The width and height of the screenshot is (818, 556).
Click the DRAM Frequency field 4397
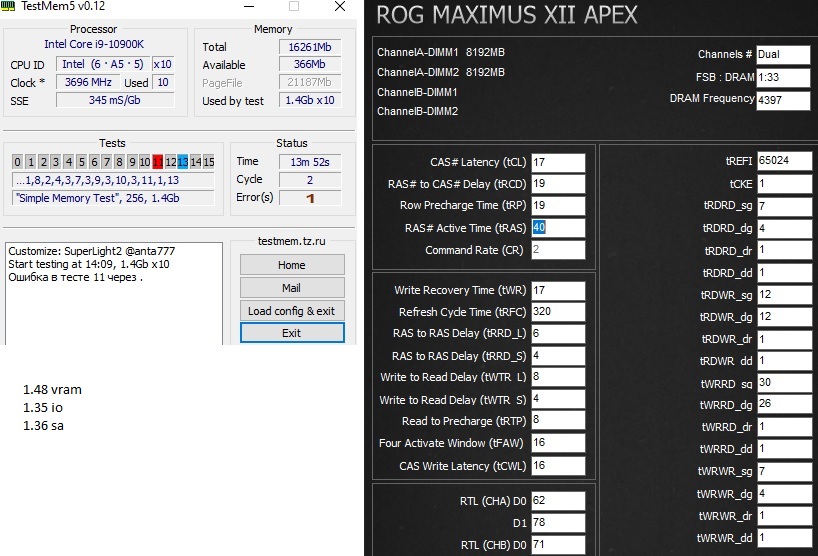click(784, 100)
